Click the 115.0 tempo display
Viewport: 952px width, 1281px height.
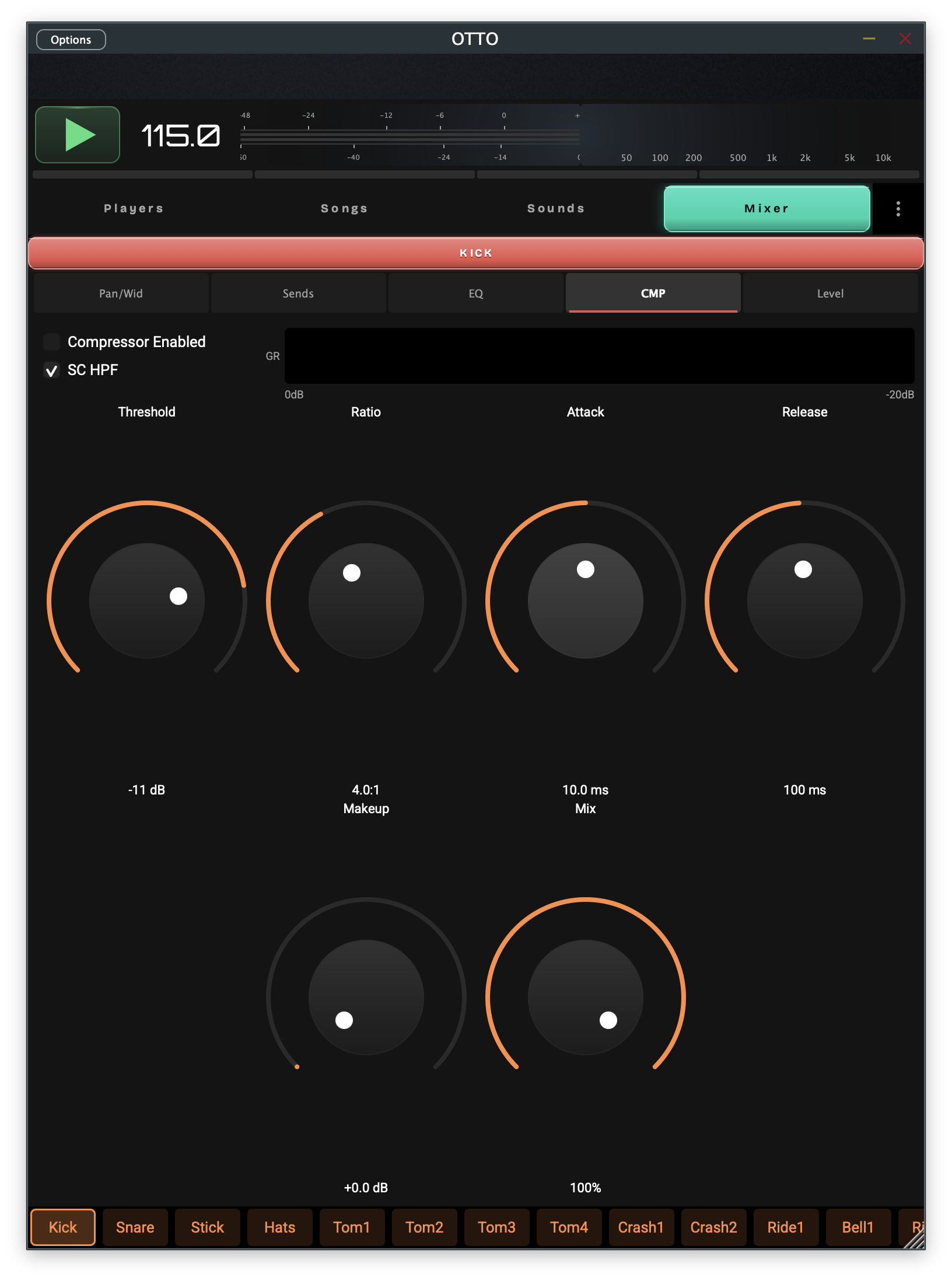click(181, 136)
